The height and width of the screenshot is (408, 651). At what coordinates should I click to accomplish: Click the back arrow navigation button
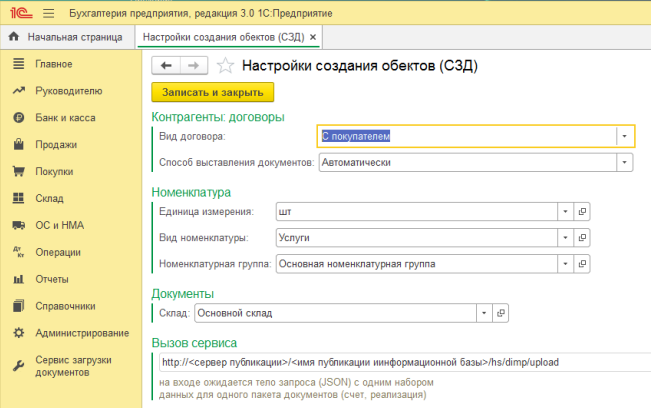(166, 66)
